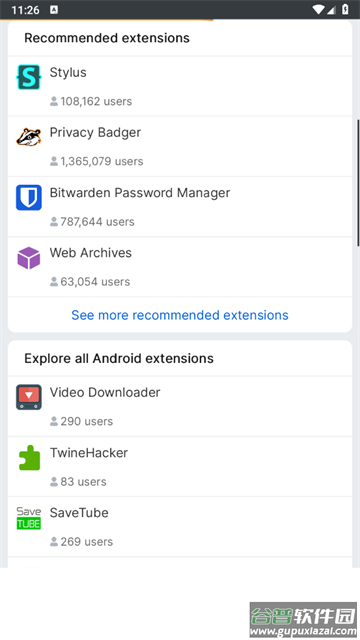Tap the battery icon in status bar
Screen dimensions: 360x640
point(345,9)
